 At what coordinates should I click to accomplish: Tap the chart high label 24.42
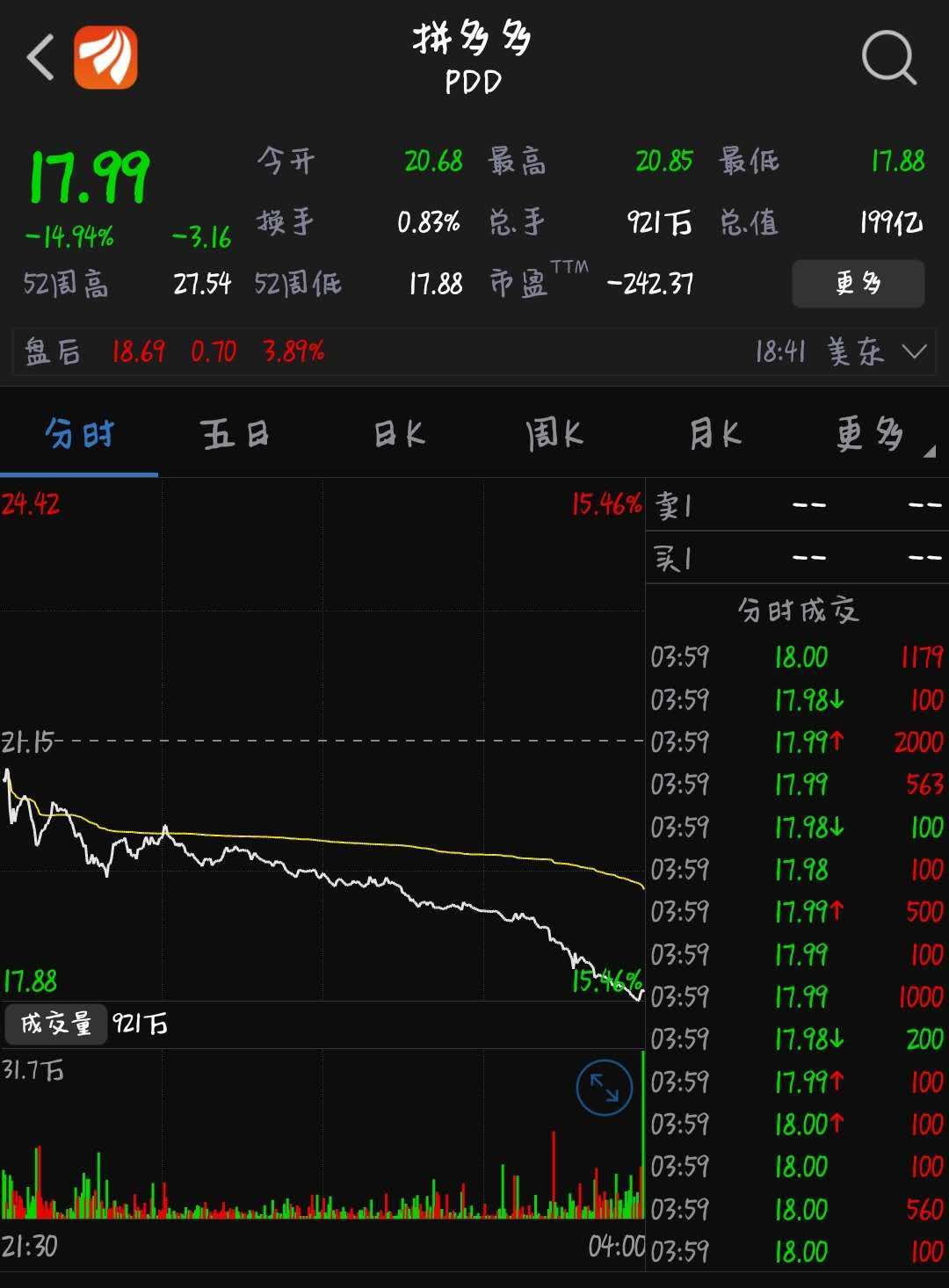pyautogui.click(x=31, y=504)
